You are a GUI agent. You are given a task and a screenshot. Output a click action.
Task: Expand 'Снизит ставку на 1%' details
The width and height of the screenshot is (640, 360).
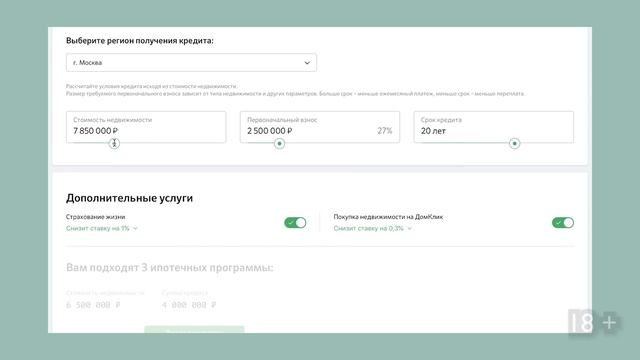click(x=102, y=228)
